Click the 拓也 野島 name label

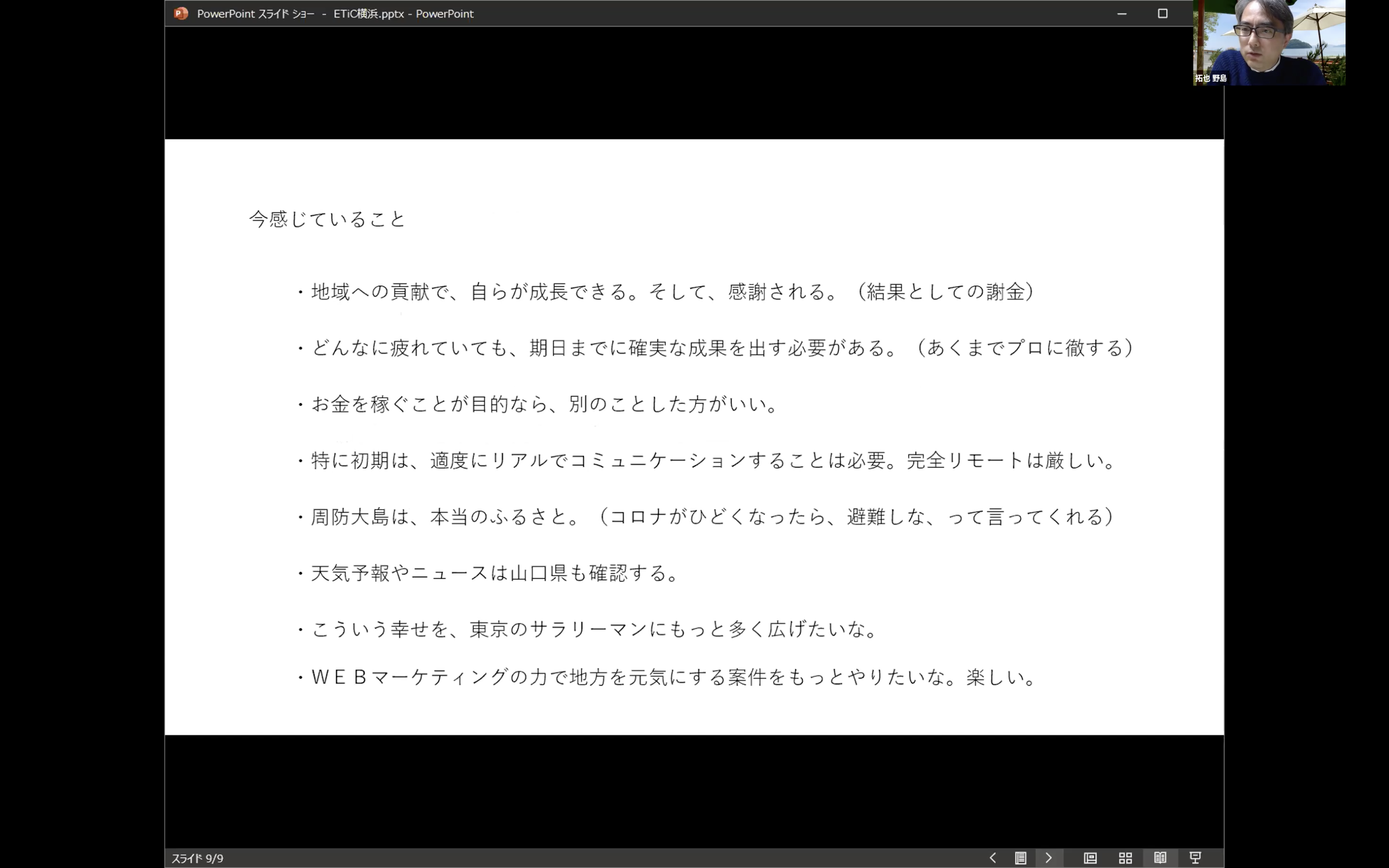1211,78
